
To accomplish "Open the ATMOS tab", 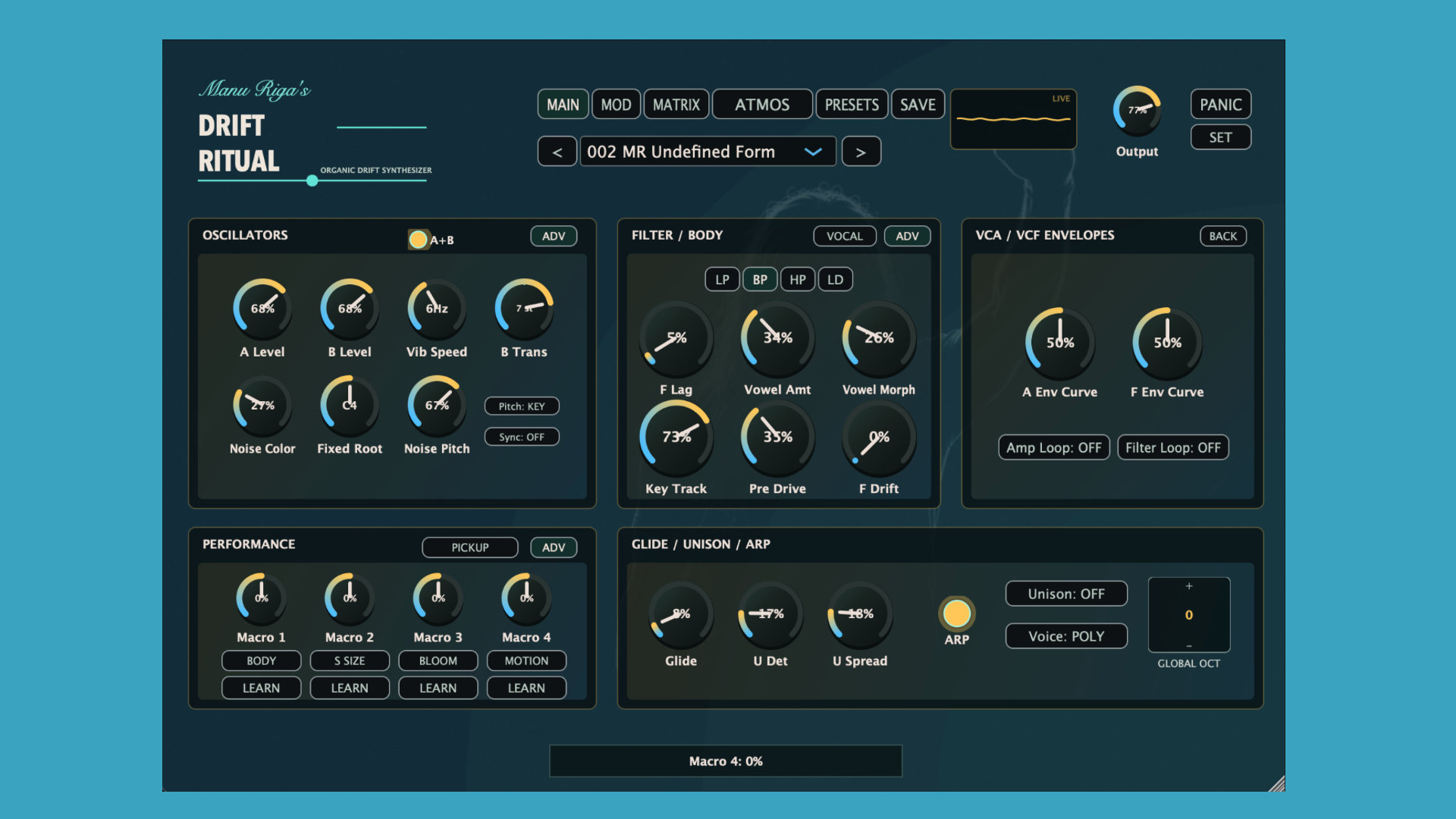I will click(762, 105).
